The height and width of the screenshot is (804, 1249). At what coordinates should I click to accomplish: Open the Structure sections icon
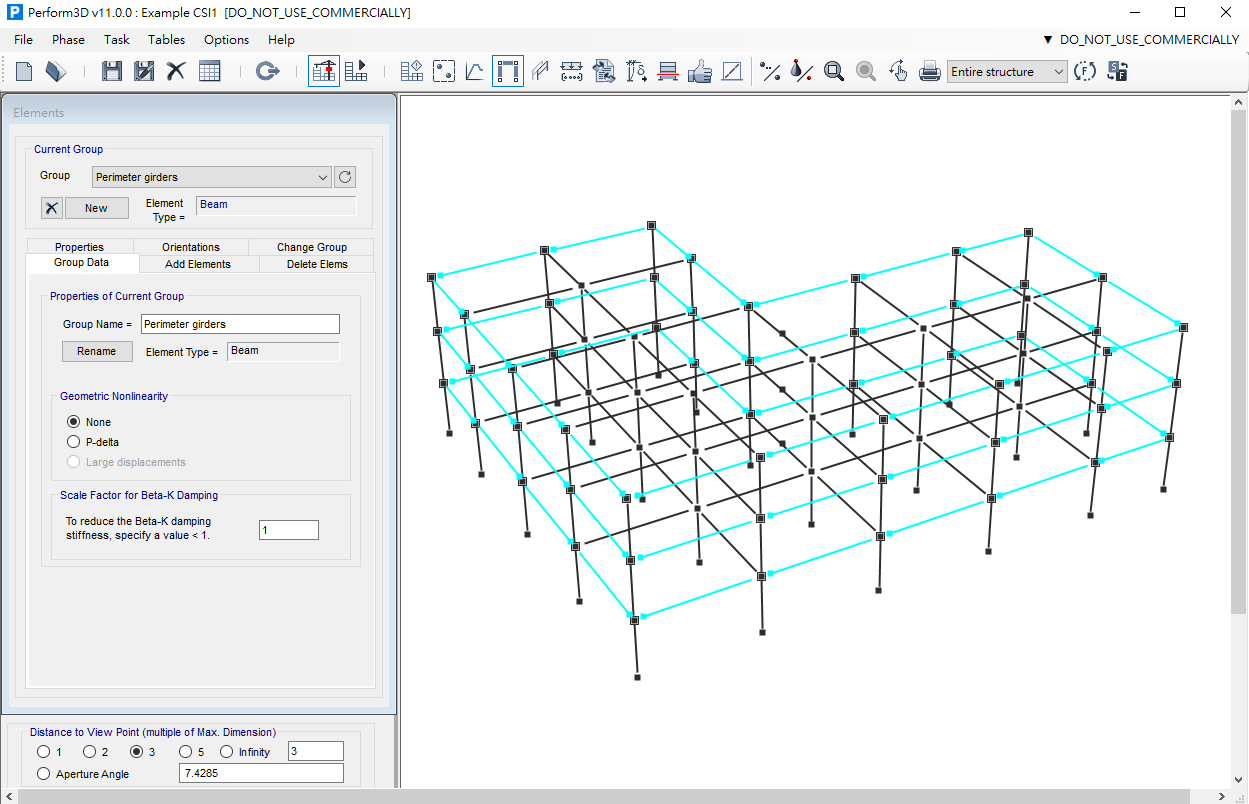pyautogui.click(x=668, y=71)
